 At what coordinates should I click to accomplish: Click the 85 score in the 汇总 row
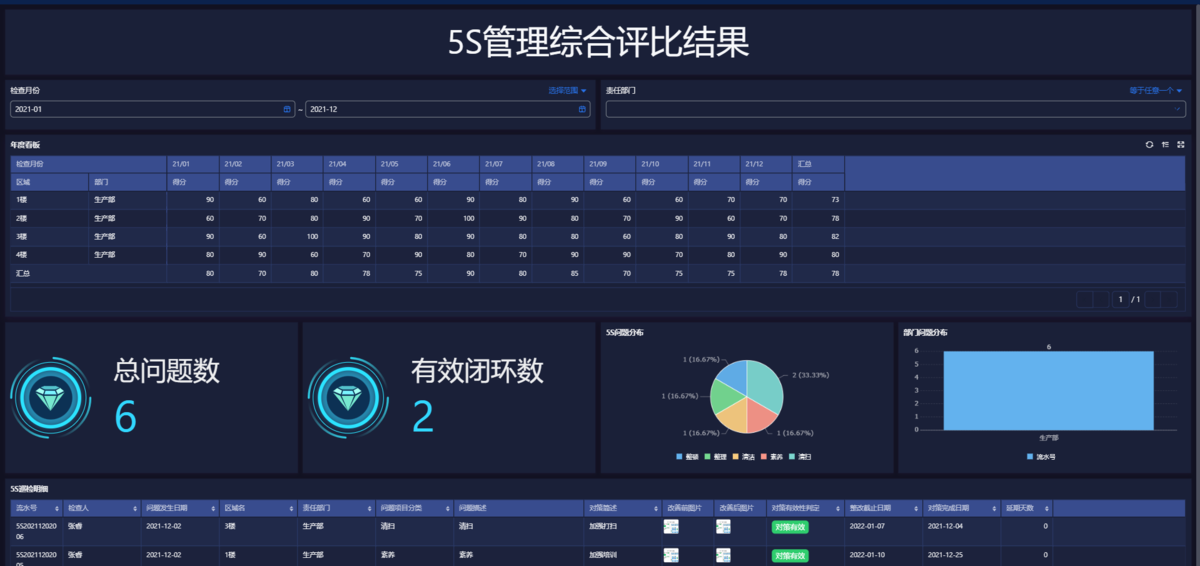point(558,273)
